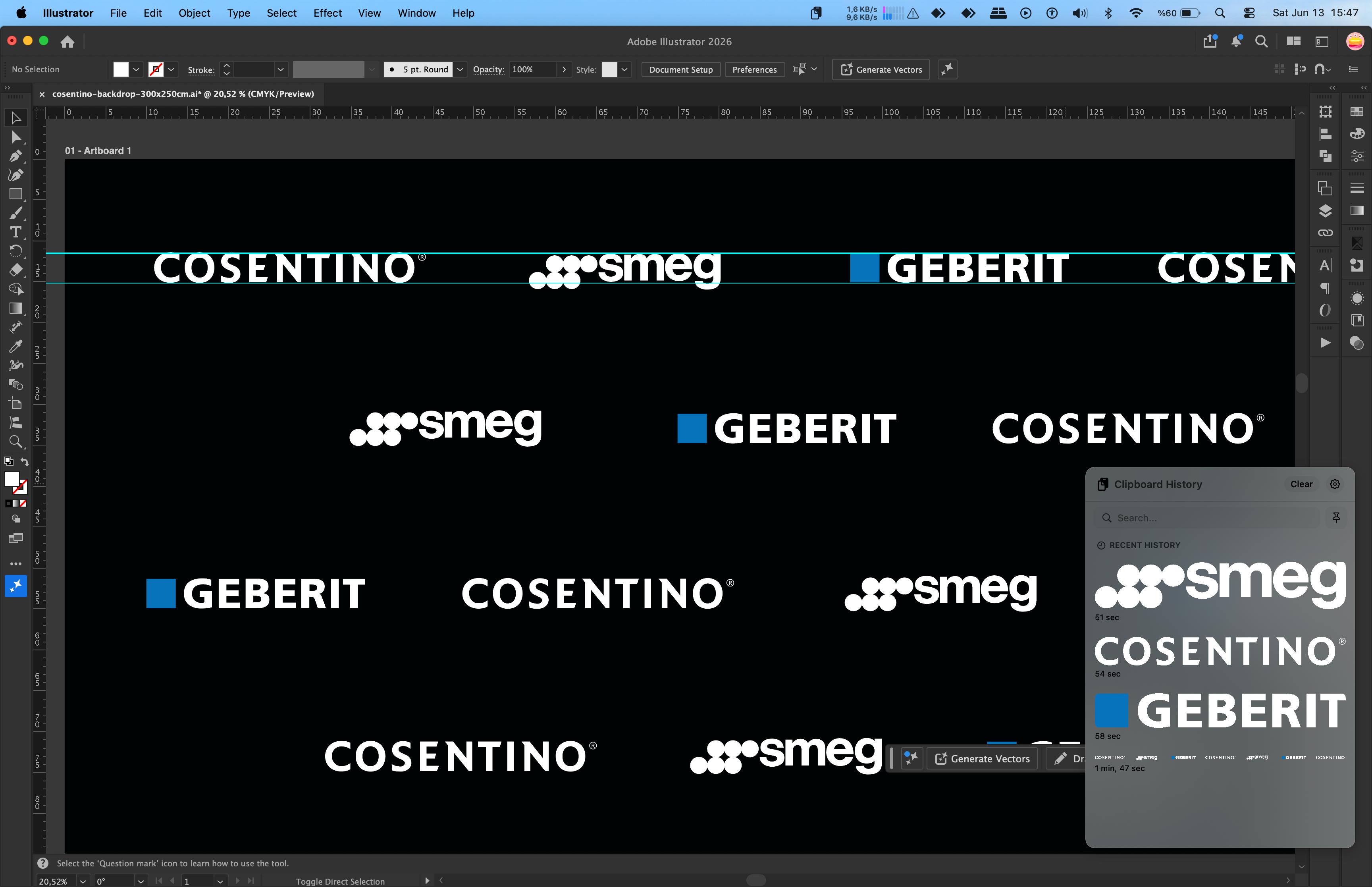Open the zoom level dropdown
1372x887 pixels.
click(83, 881)
